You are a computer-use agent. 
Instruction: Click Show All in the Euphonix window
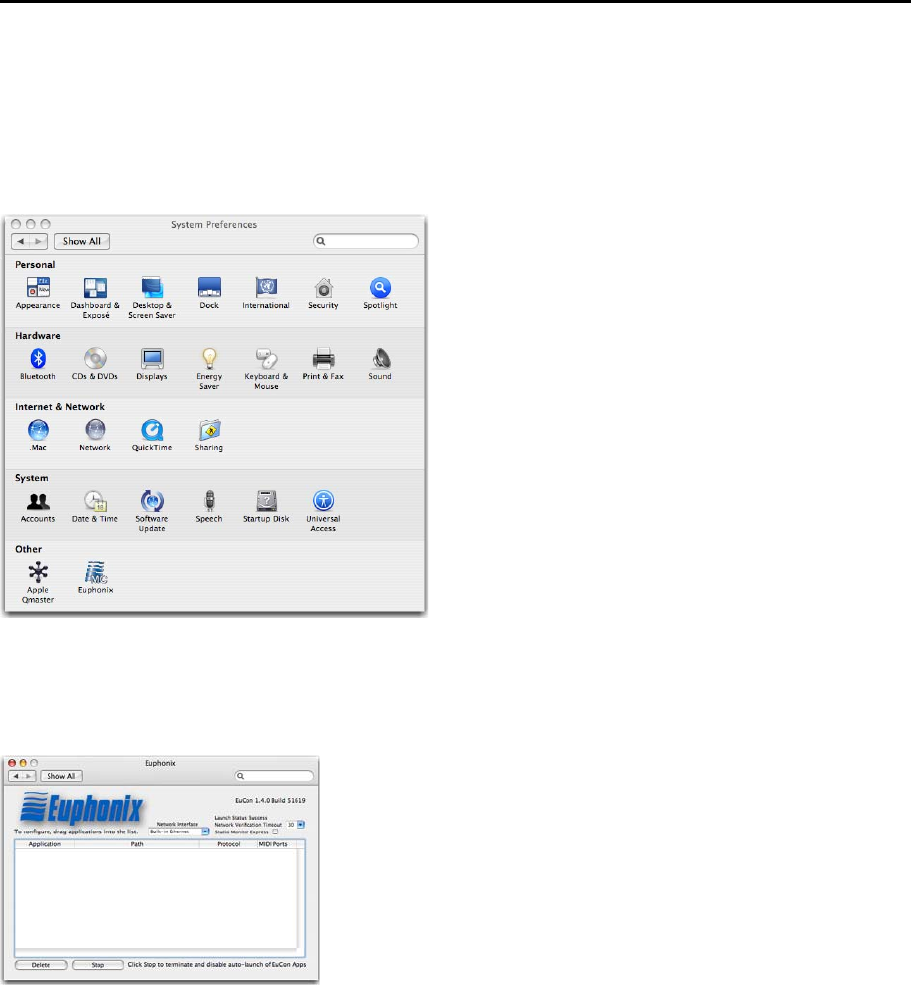click(61, 776)
